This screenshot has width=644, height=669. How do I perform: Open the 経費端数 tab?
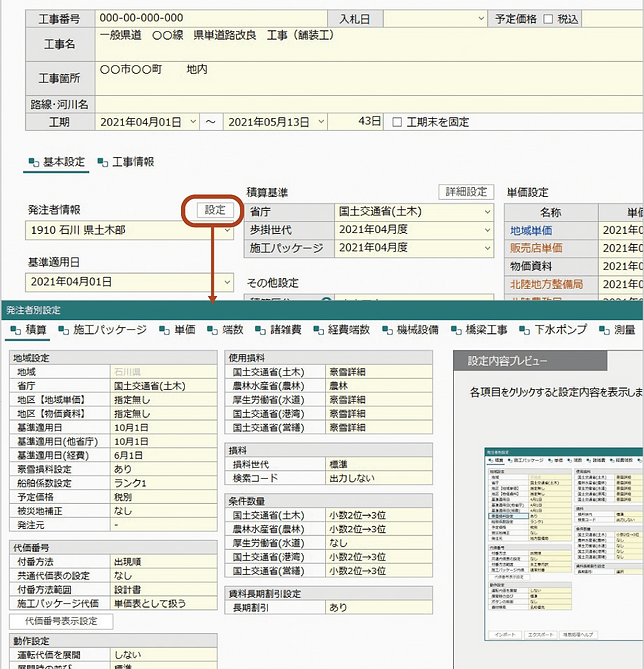pos(341,330)
